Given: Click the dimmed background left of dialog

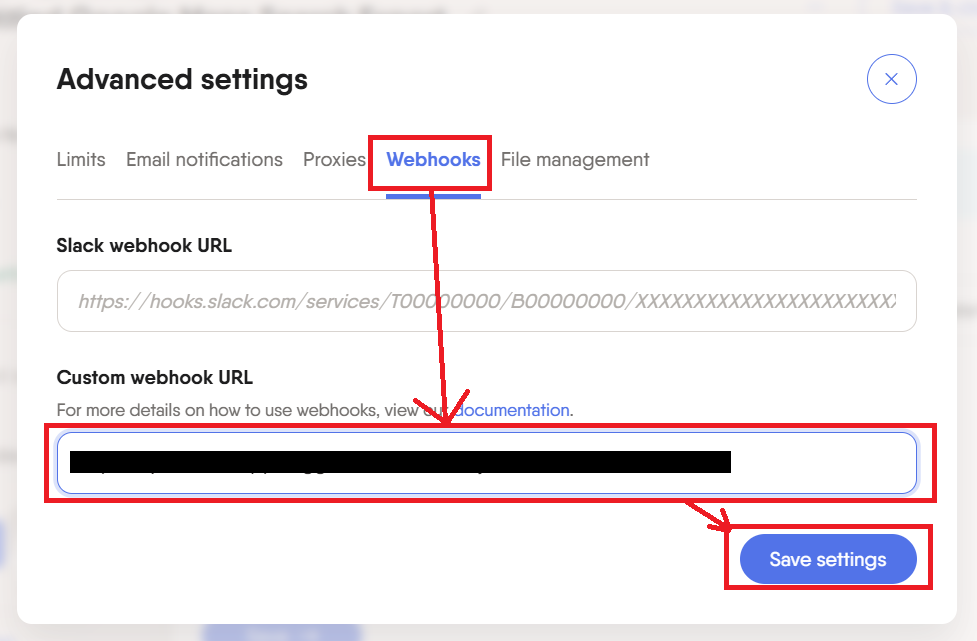Looking at the screenshot, I should pyautogui.click(x=7, y=300).
